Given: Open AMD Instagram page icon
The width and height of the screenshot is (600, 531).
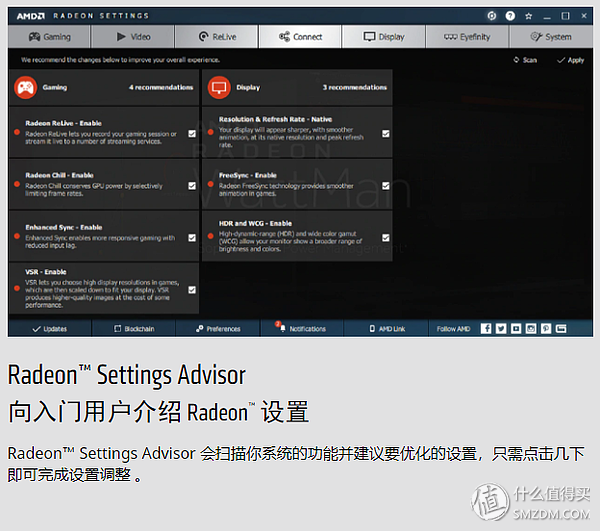Looking at the screenshot, I should tap(531, 328).
